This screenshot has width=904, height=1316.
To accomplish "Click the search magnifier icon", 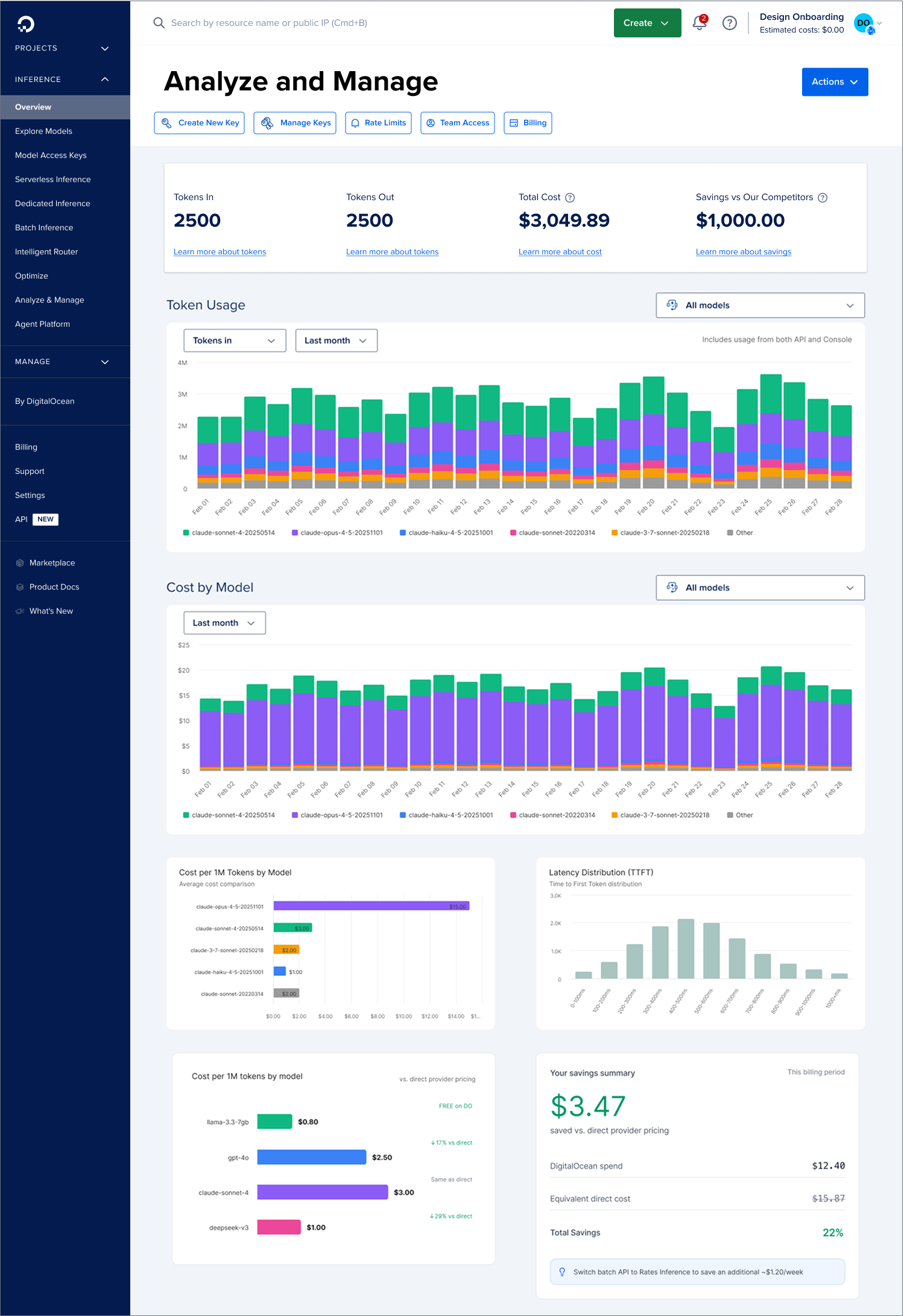I will (x=159, y=23).
